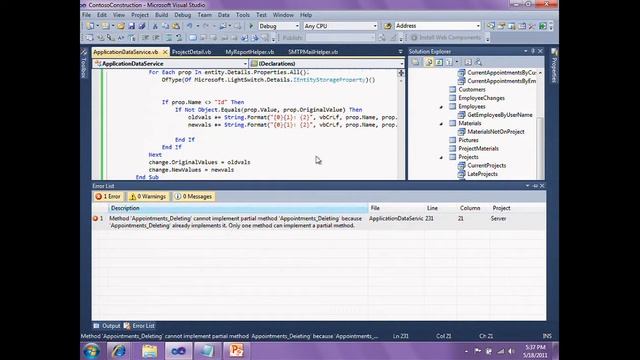Open the Tools menu
The width and height of the screenshot is (640, 360).
tap(242, 15)
